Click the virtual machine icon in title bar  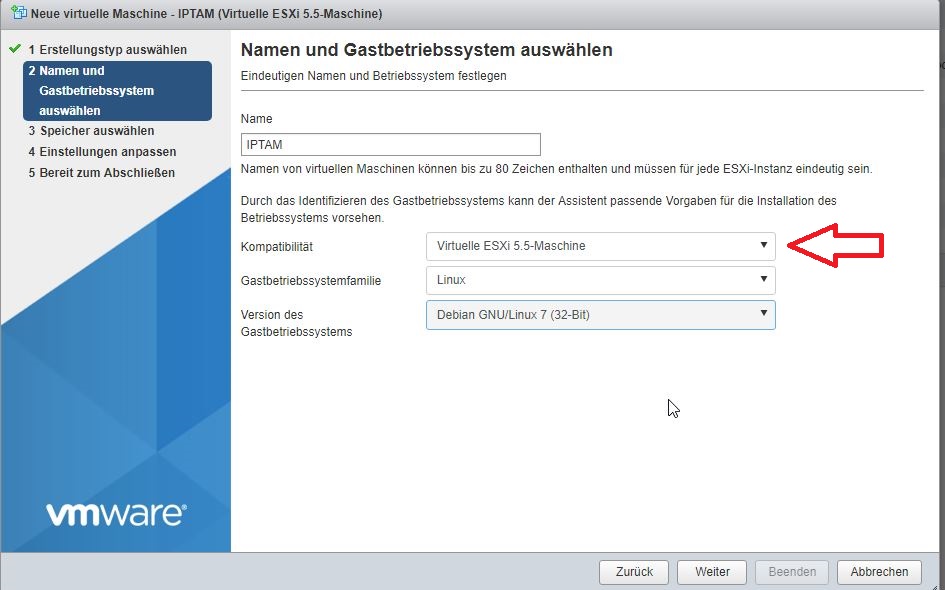(17, 14)
